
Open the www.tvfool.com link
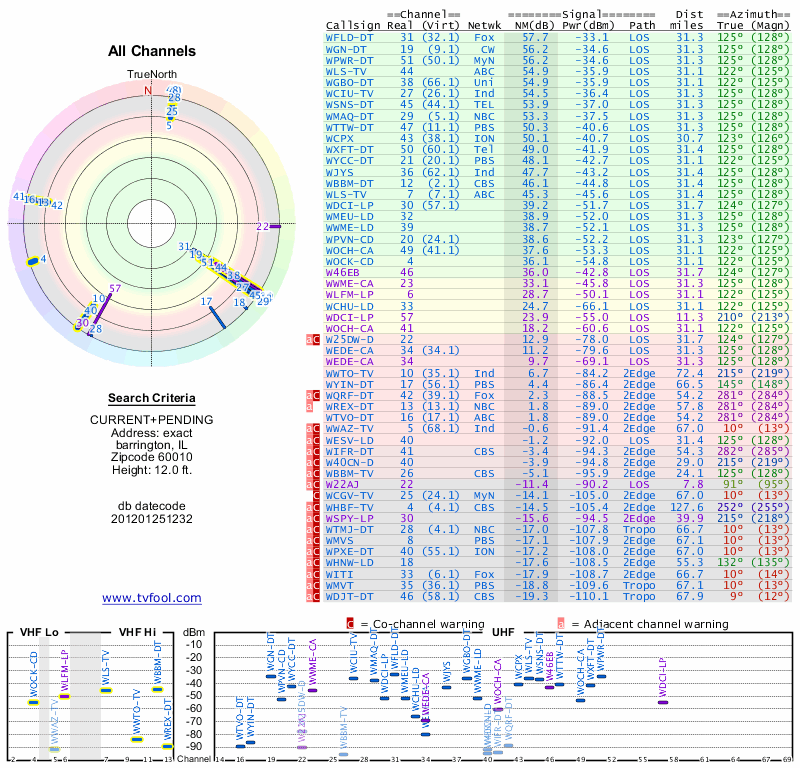pyautogui.click(x=151, y=598)
